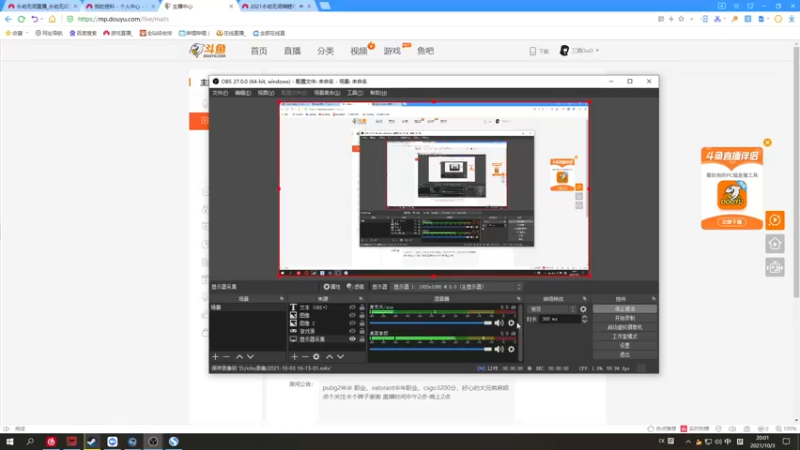Open the display selection dropdown
The width and height of the screenshot is (800, 450).
click(457, 287)
